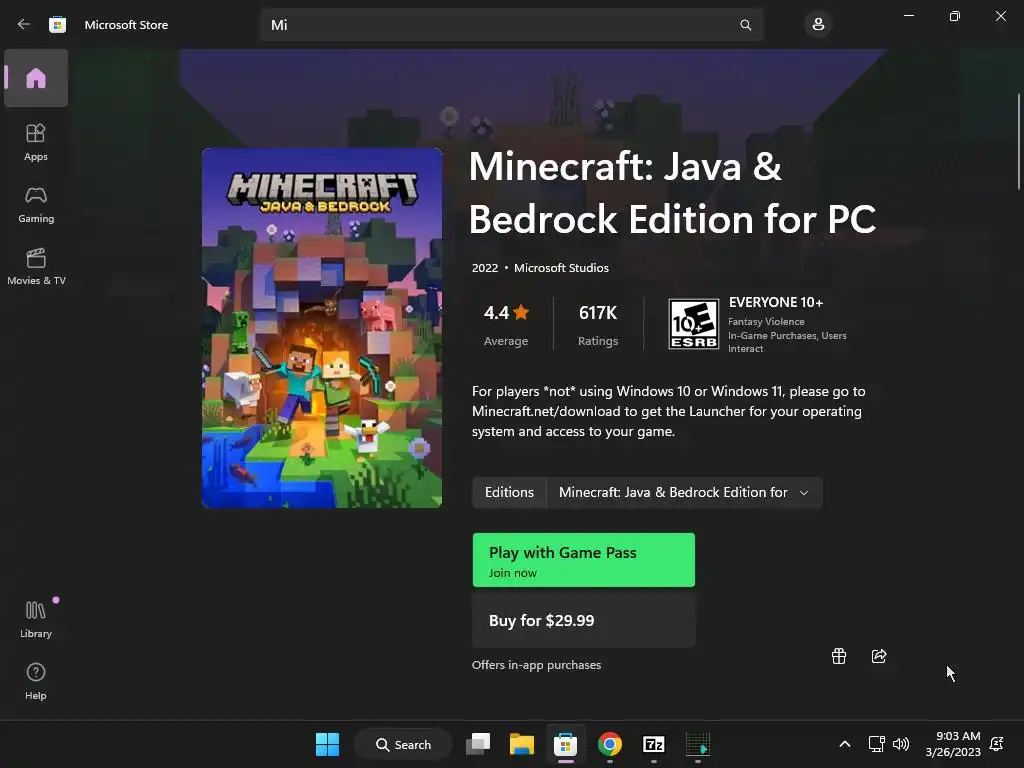The width and height of the screenshot is (1024, 768).
Task: Open Help from the sidebar
Action: point(36,681)
